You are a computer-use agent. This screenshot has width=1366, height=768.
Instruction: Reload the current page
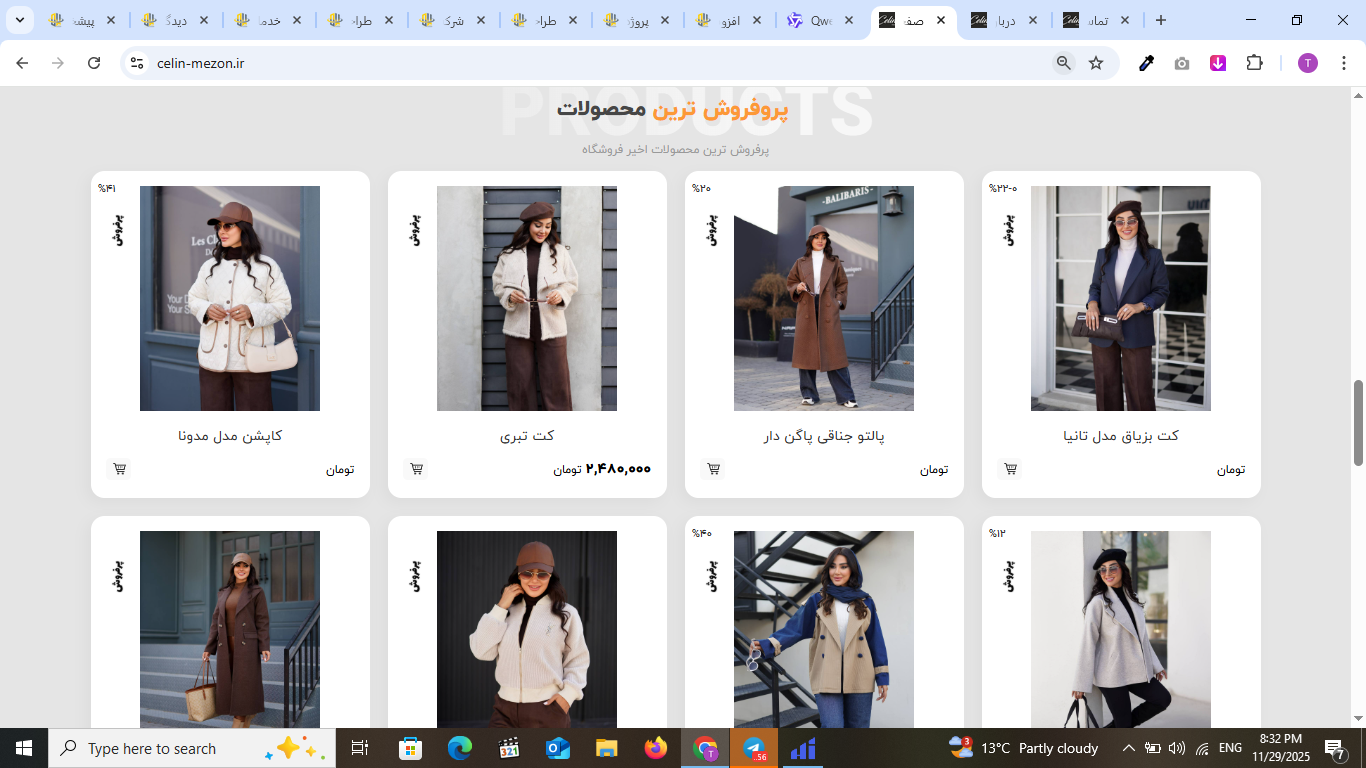[94, 63]
